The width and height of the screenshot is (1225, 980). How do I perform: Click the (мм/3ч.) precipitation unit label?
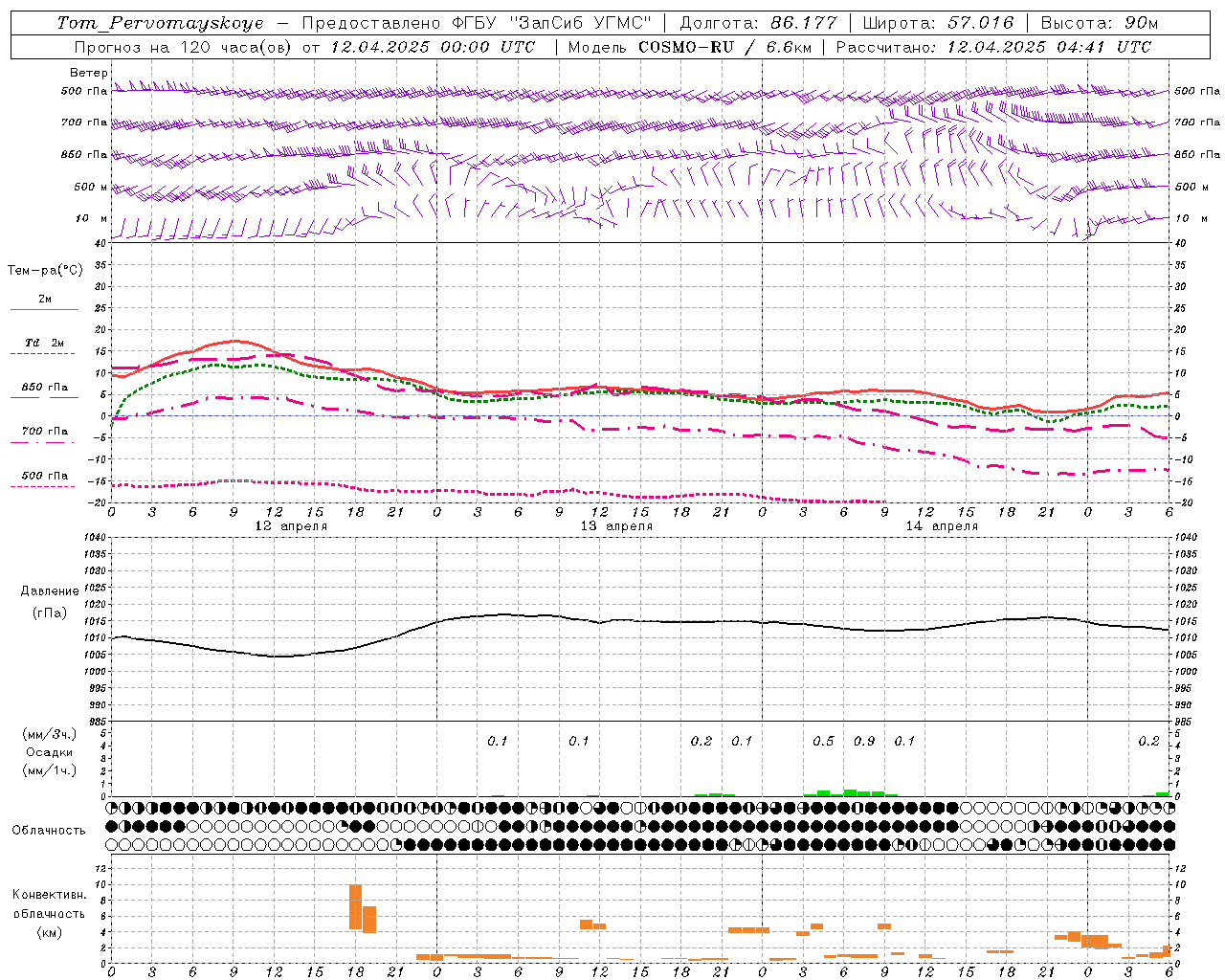(50, 735)
